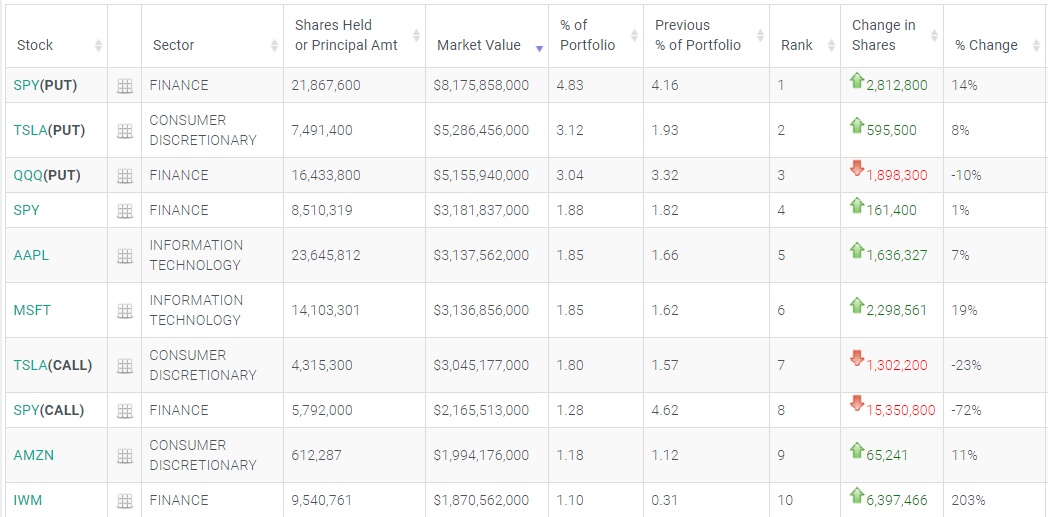The image size is (1048, 517).
Task: Click the green up arrow in the IWM row
Action: click(x=856, y=495)
